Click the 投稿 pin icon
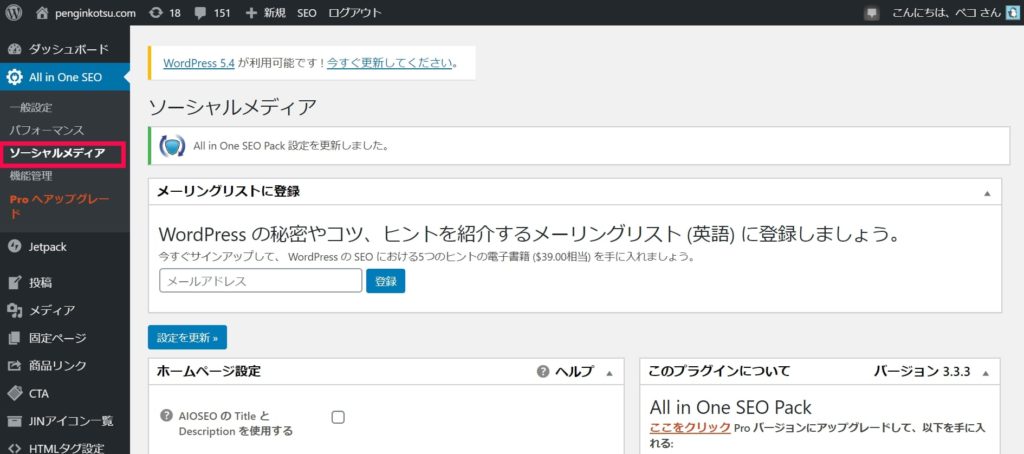The image size is (1024, 454). point(15,282)
